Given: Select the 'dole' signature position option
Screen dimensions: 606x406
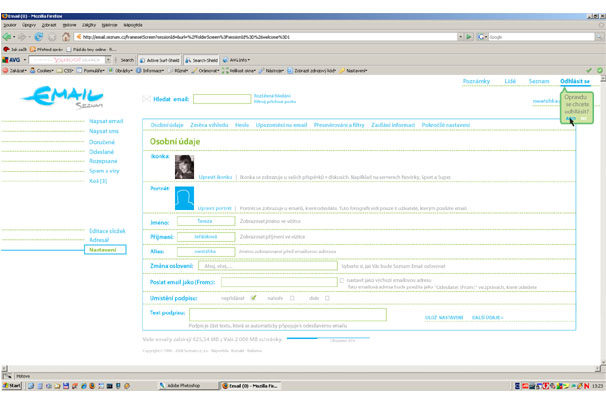Looking at the screenshot, I should pyautogui.click(x=326, y=298).
